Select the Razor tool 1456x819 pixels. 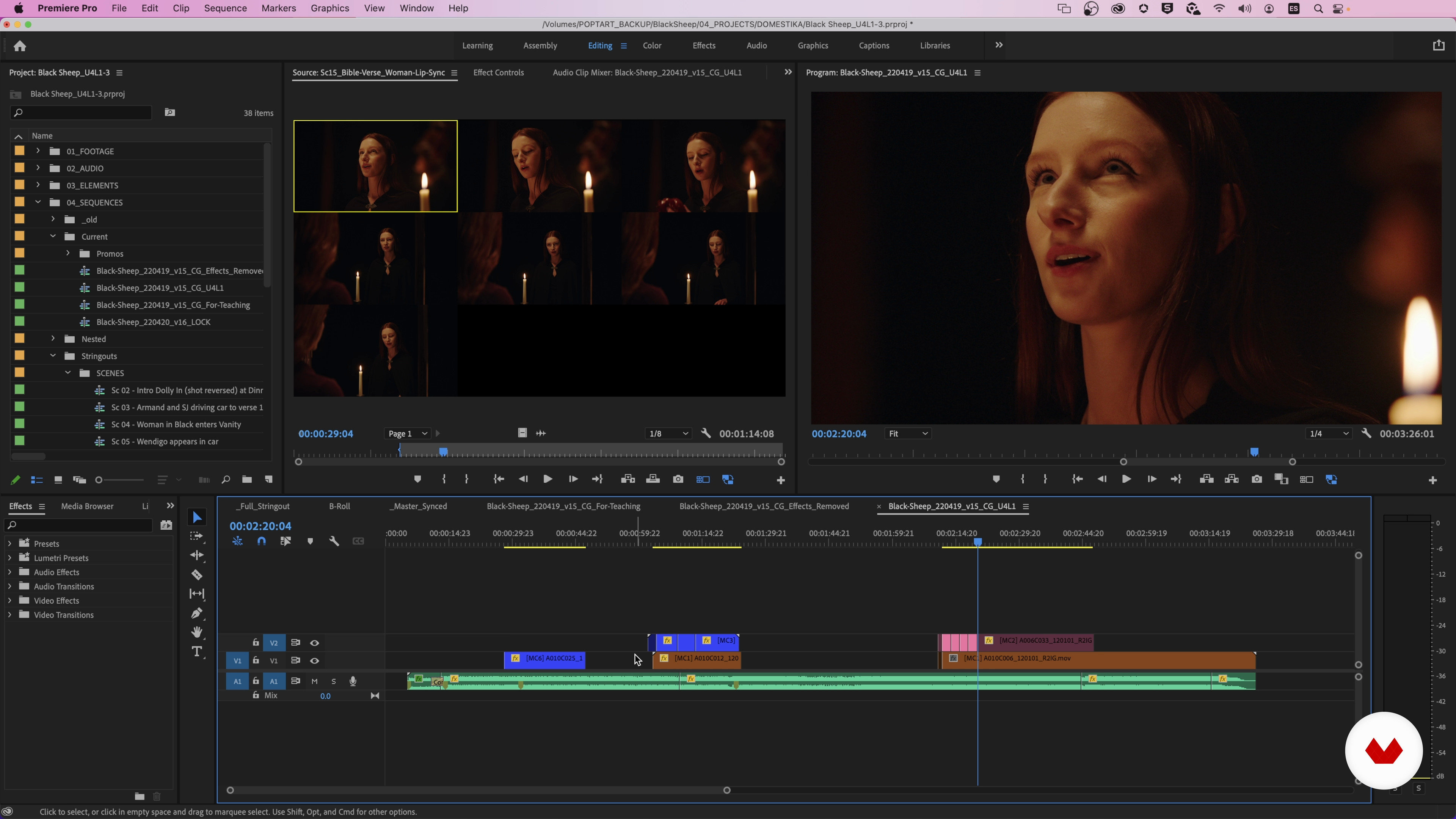click(x=197, y=575)
